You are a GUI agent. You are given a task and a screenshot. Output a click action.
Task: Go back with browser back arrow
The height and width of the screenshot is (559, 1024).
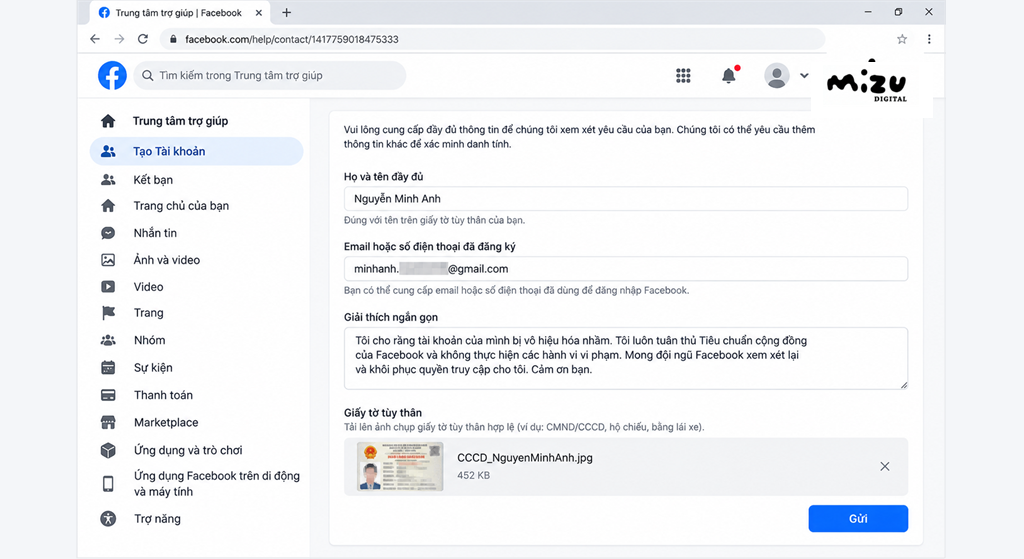pos(95,39)
